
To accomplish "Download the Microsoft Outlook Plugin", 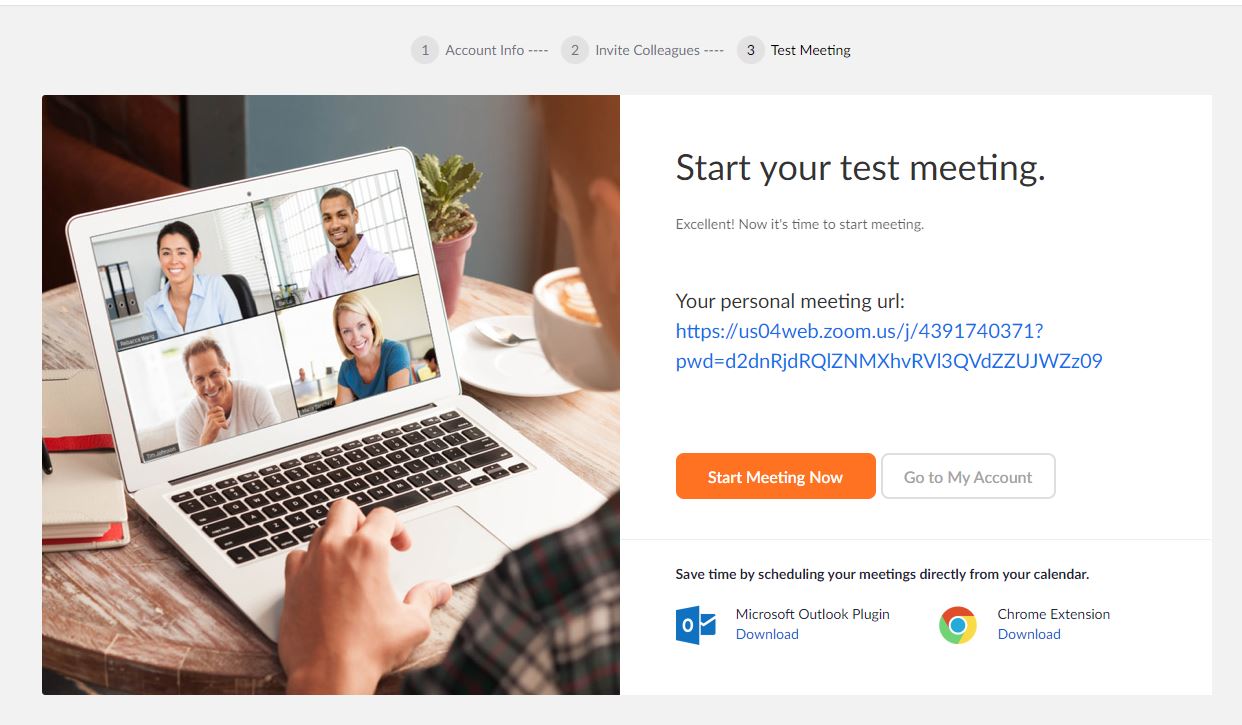I will tap(767, 634).
